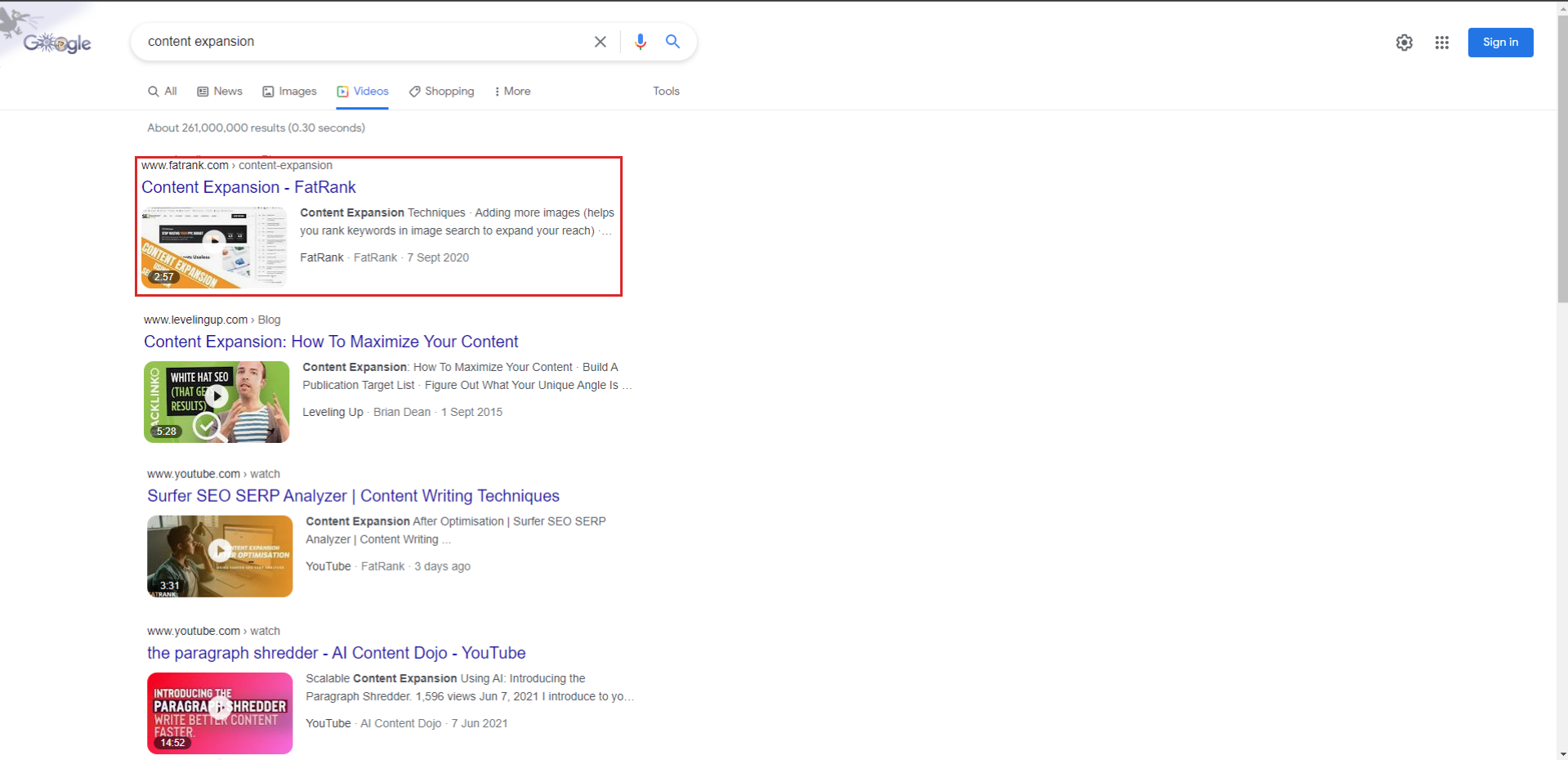Viewport: 1568px width, 760px height.
Task: Click the 'About 261,000,000 results' text
Action: [x=256, y=127]
